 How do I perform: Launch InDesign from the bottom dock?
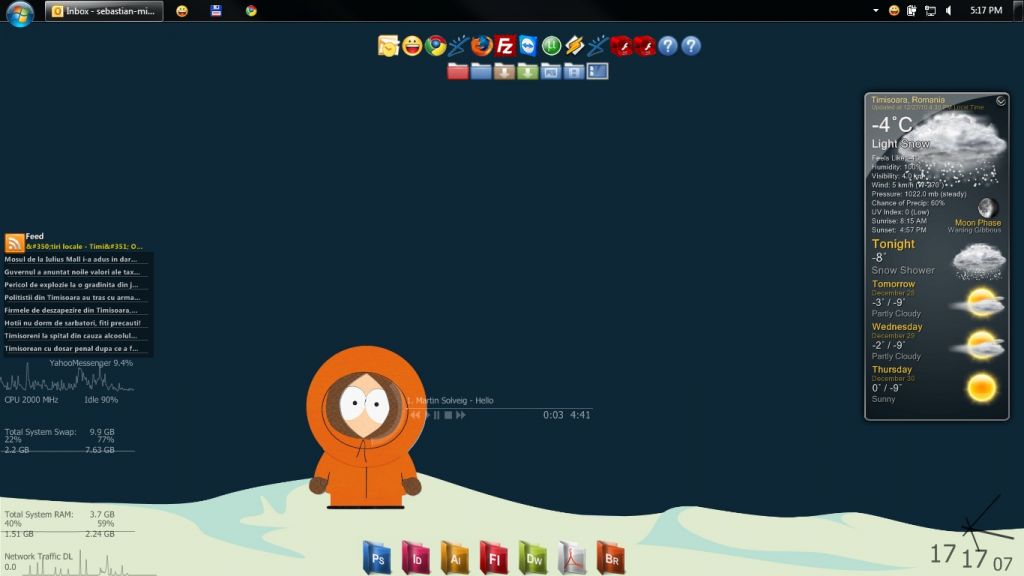(416, 557)
